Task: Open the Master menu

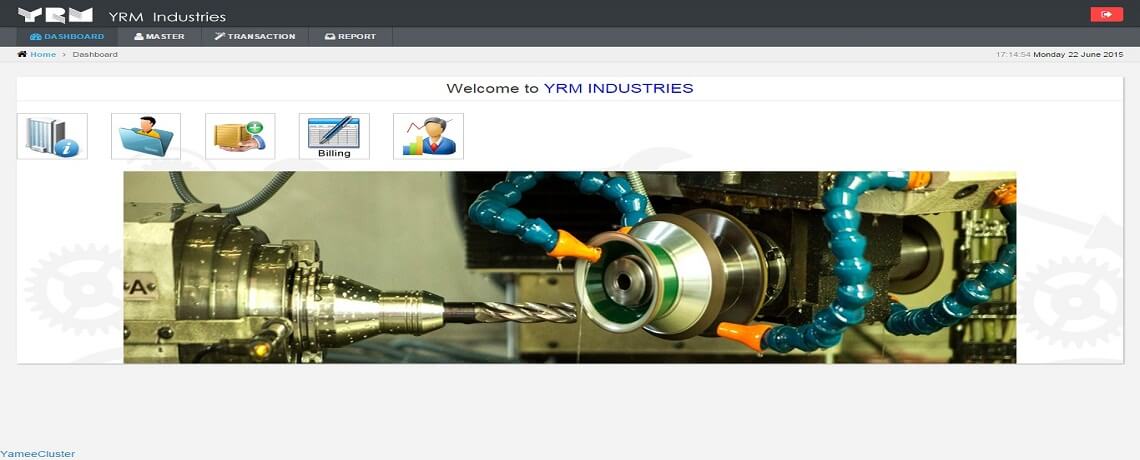Action: pos(159,36)
